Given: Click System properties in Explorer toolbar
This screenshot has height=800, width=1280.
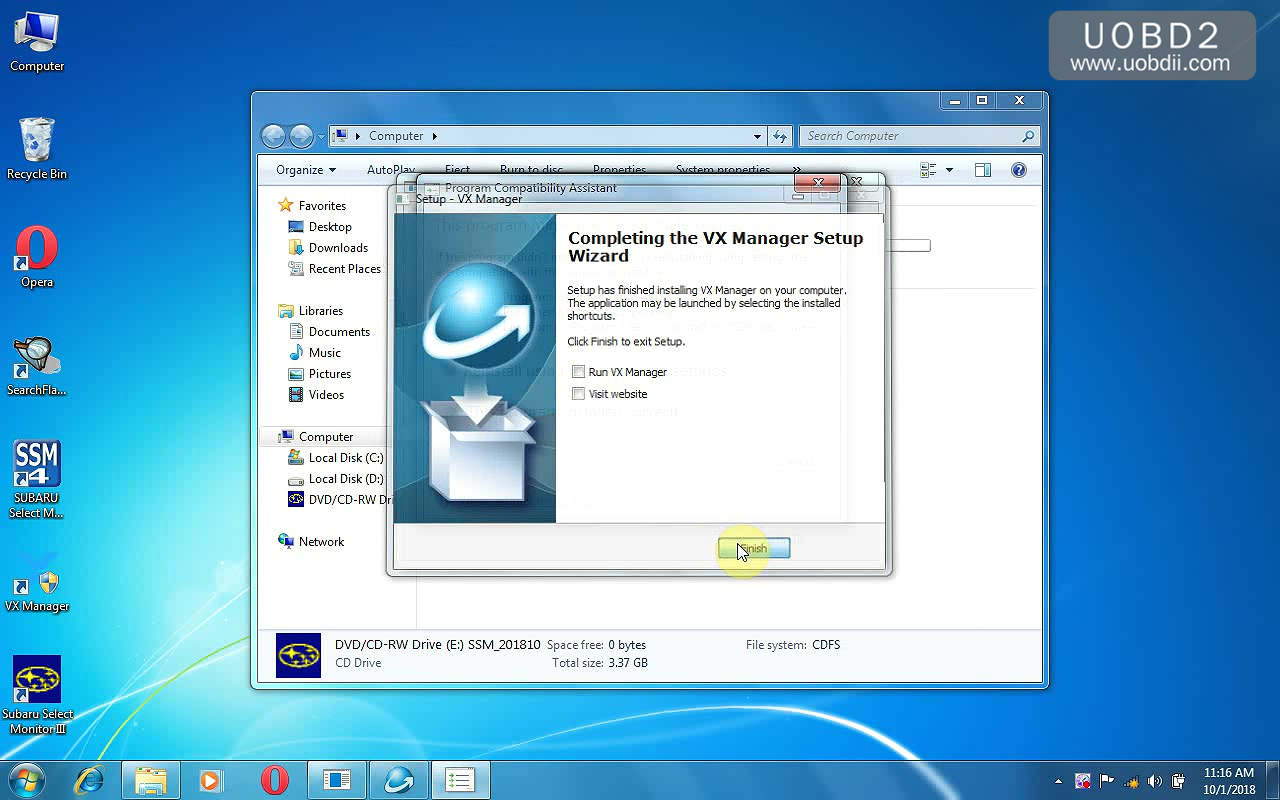Looking at the screenshot, I should pos(722,170).
